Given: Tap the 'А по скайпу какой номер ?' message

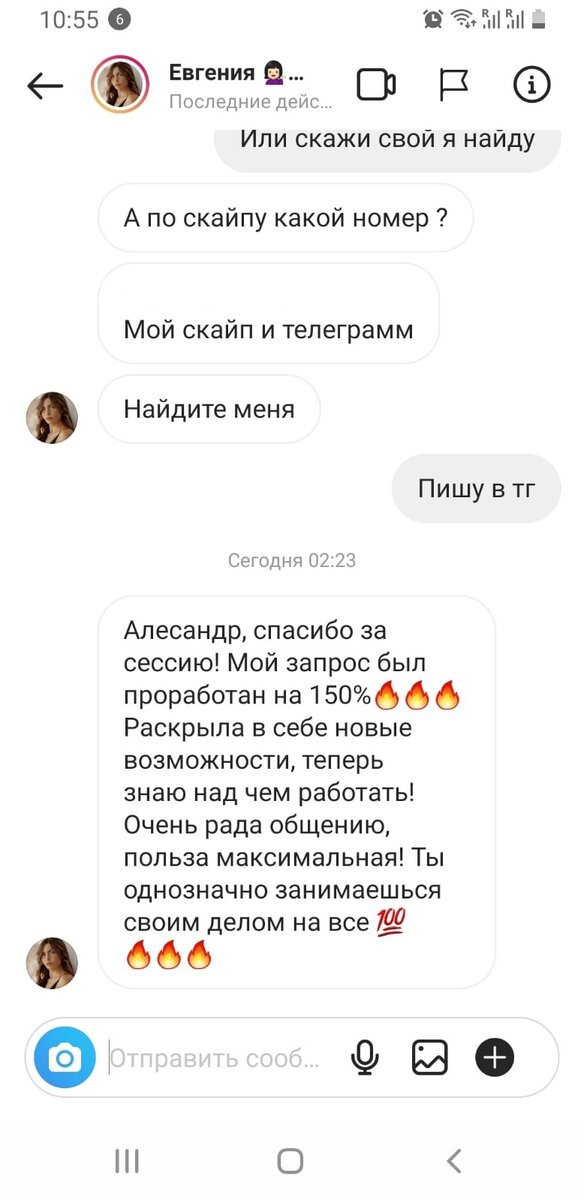Looking at the screenshot, I should coord(285,218).
